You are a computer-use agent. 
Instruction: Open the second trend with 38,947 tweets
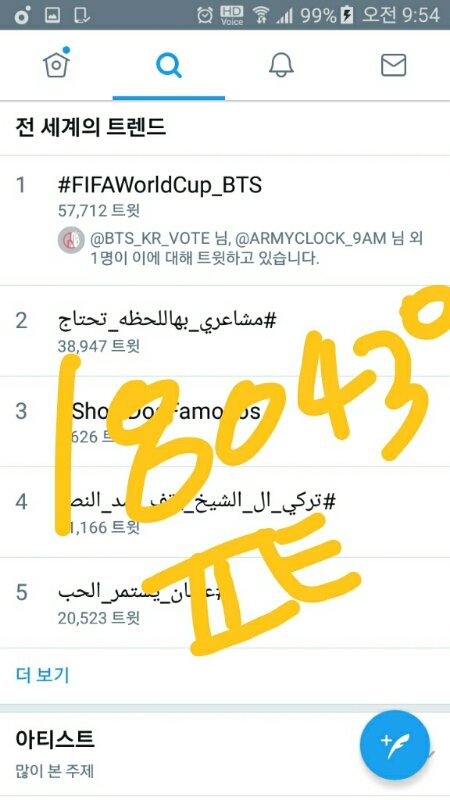point(225,331)
